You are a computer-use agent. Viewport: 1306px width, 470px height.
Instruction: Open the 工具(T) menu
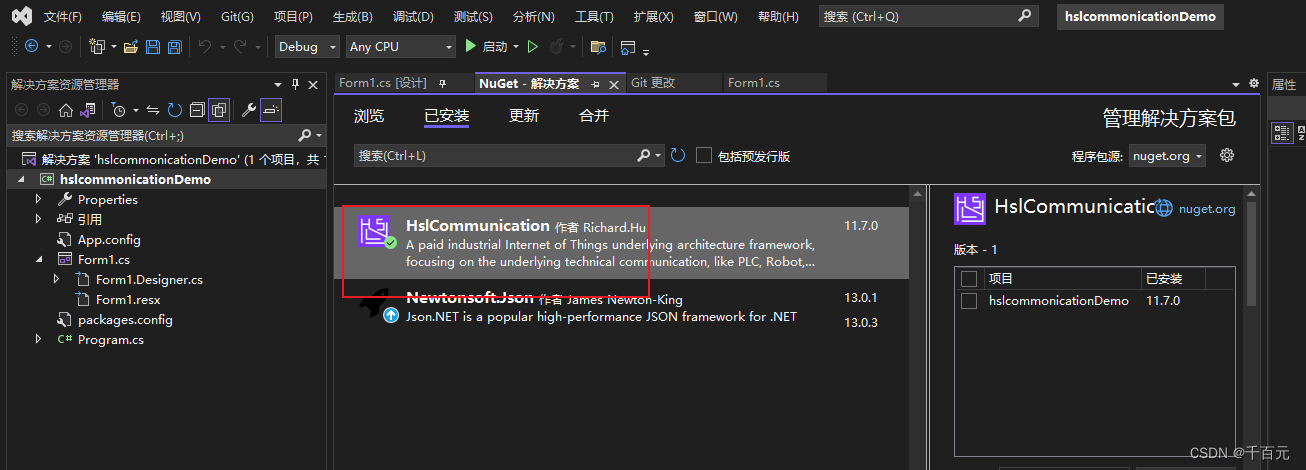594,17
